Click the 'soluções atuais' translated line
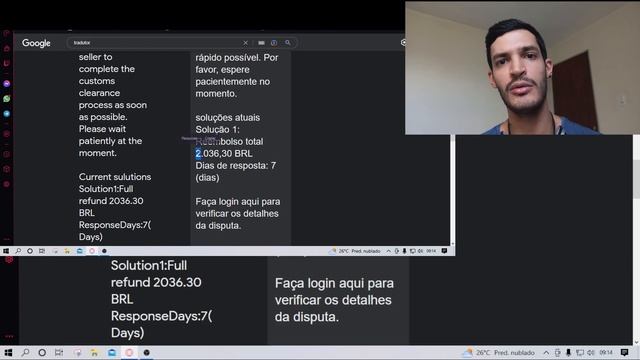The width and height of the screenshot is (640, 360). click(227, 118)
